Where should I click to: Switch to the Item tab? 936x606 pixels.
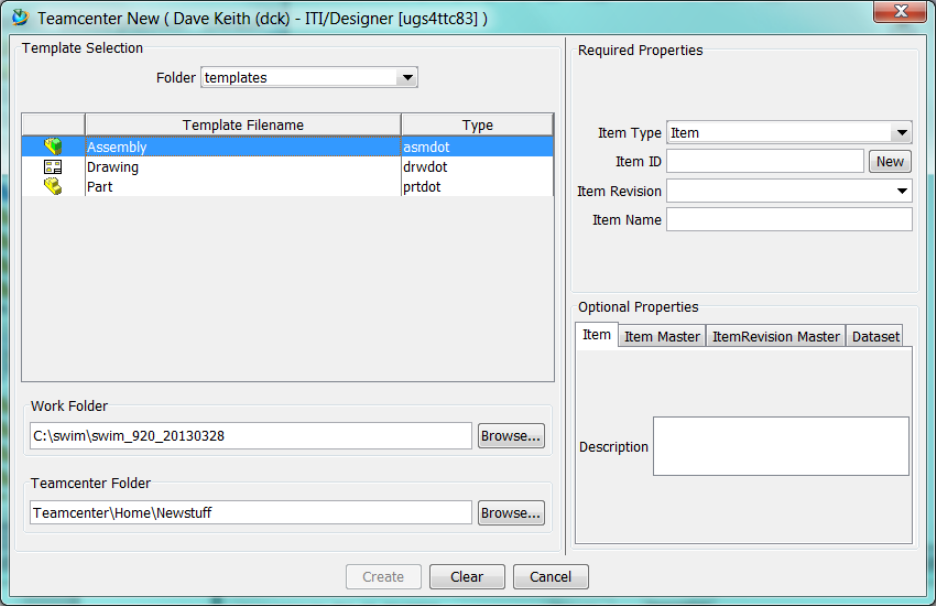point(596,336)
